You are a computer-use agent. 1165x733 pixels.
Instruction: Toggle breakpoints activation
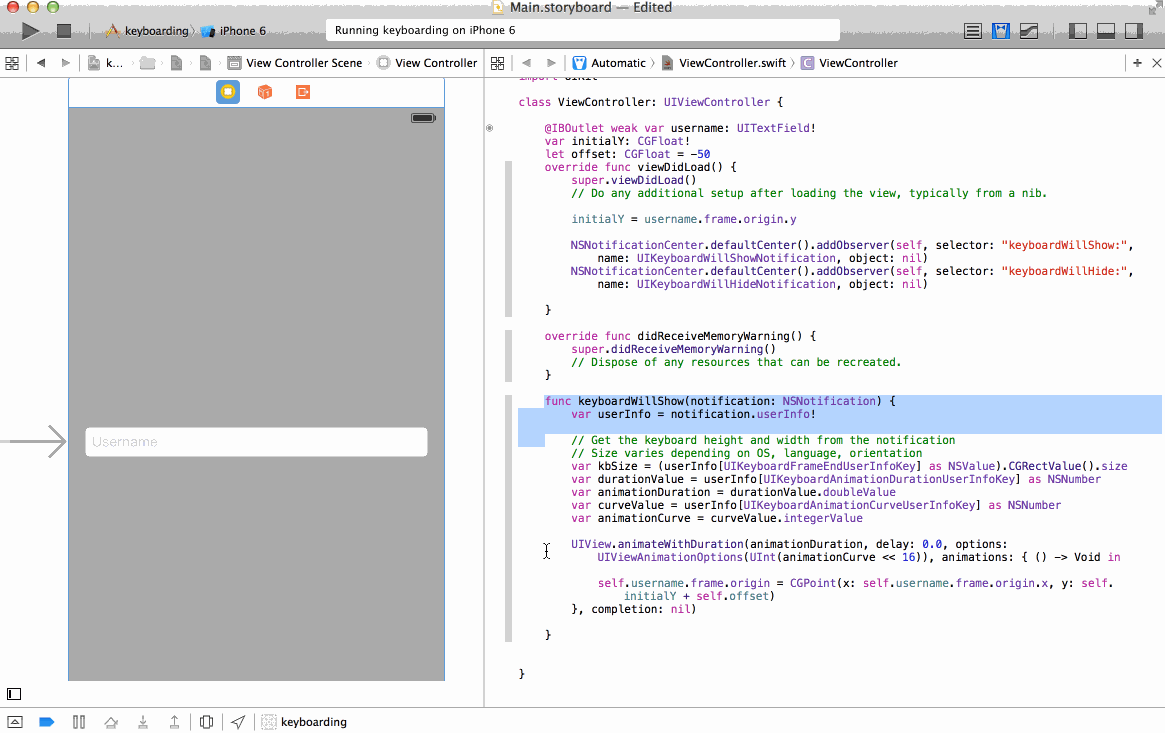(46, 722)
